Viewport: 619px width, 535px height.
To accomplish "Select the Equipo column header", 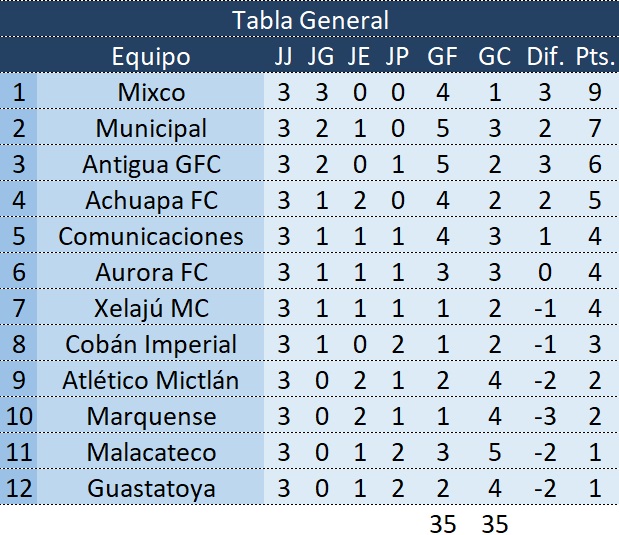I will (x=151, y=56).
